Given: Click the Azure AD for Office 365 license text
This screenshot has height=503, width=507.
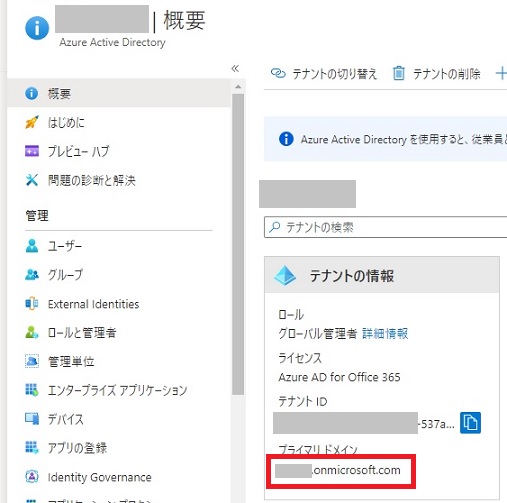Looking at the screenshot, I should pos(339,377).
